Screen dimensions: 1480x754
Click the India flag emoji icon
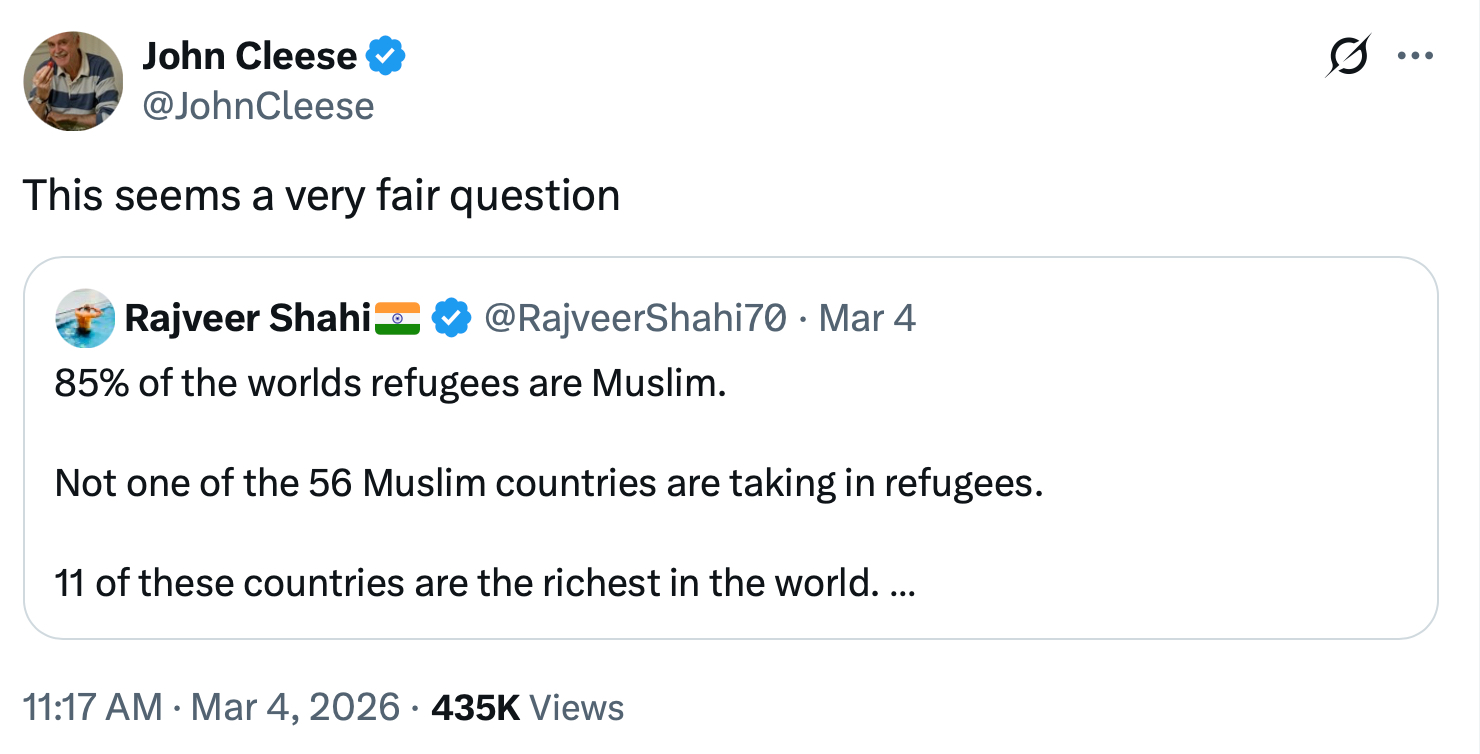(398, 319)
